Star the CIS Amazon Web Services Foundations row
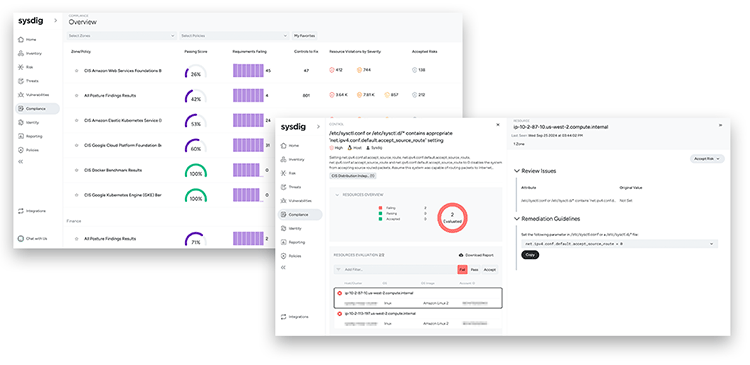Image resolution: width=750 pixels, height=365 pixels. click(x=77, y=70)
